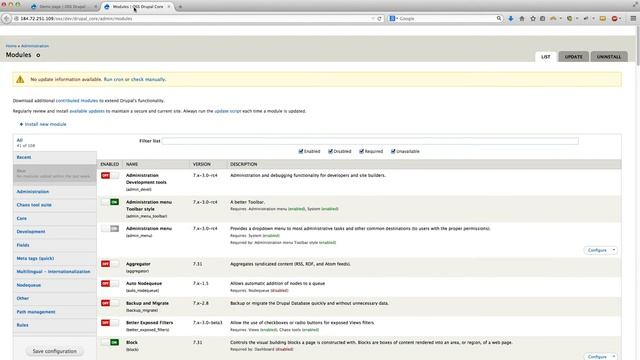Viewport: 640px width, 360px height.
Task: Expand Configure dropdown arrow for Administration menu
Action: (x=613, y=250)
